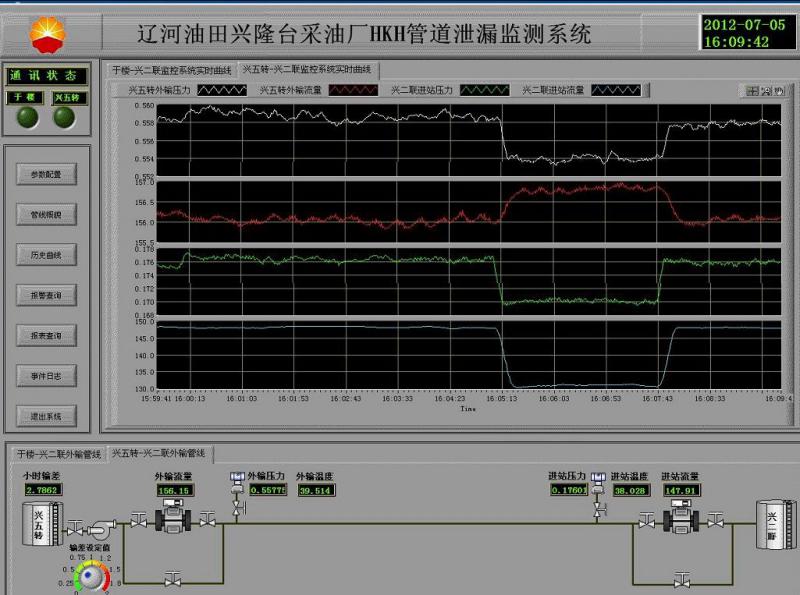Select the 兴五转-兴二联外输管线 pipeline tab
This screenshot has height=595, width=800.
point(159,453)
